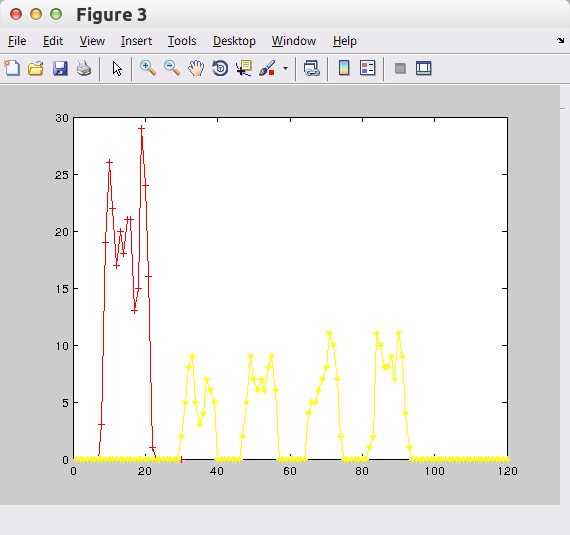Activate the Zoom In magnifier tool
Viewport: 570px width, 535px height.
point(148,68)
